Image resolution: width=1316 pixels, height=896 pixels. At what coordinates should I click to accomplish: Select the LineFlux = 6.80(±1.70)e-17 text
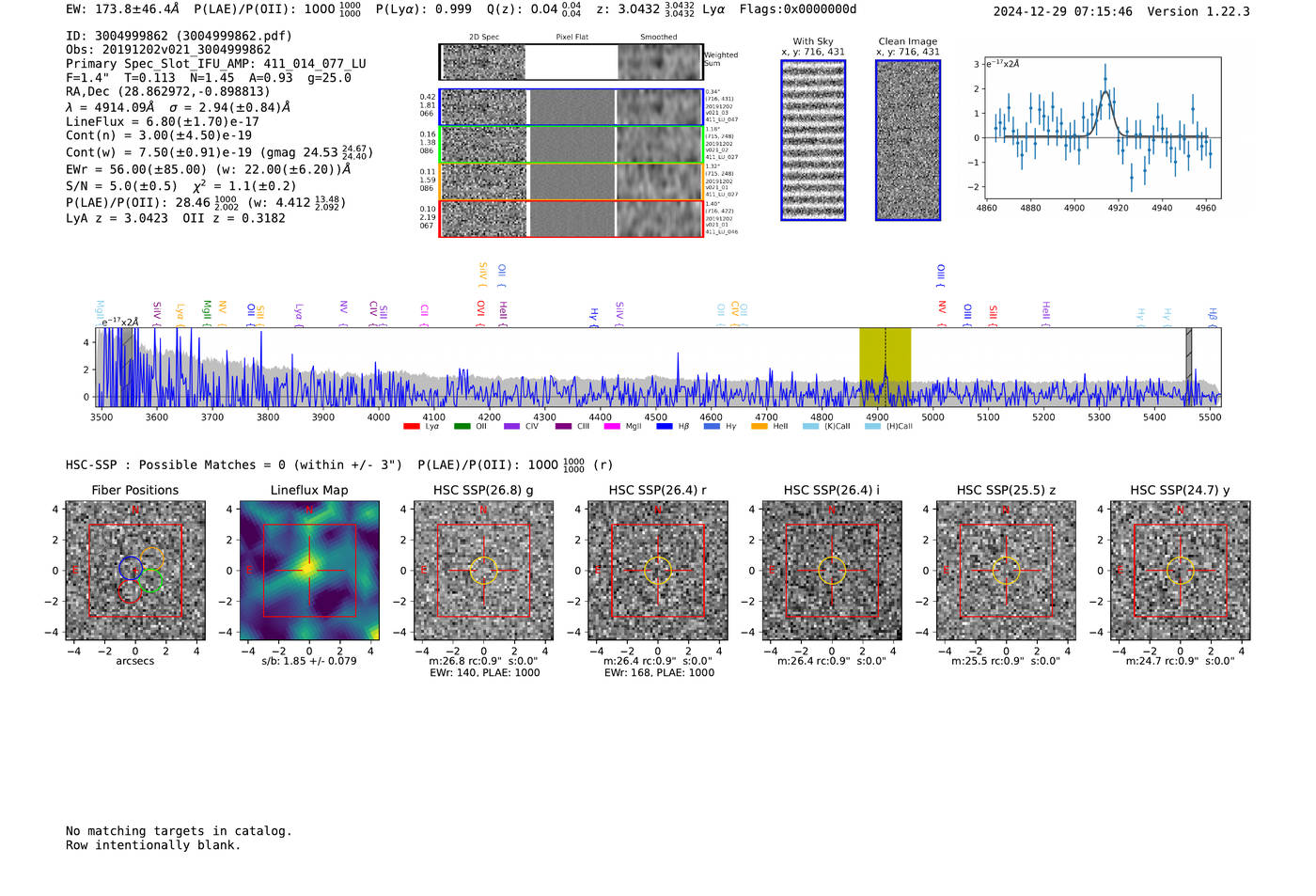click(x=163, y=121)
